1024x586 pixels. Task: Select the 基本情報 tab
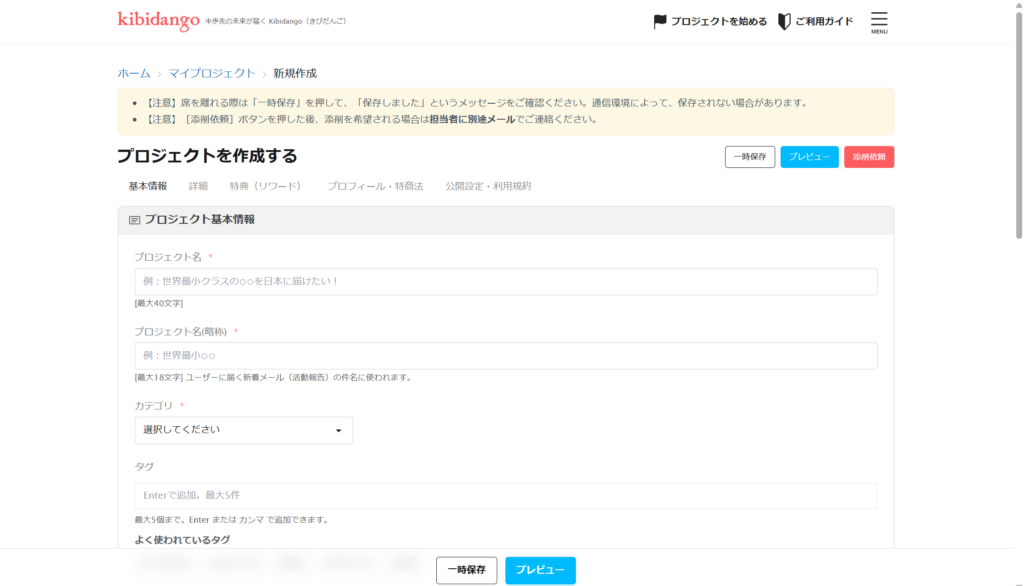148,186
